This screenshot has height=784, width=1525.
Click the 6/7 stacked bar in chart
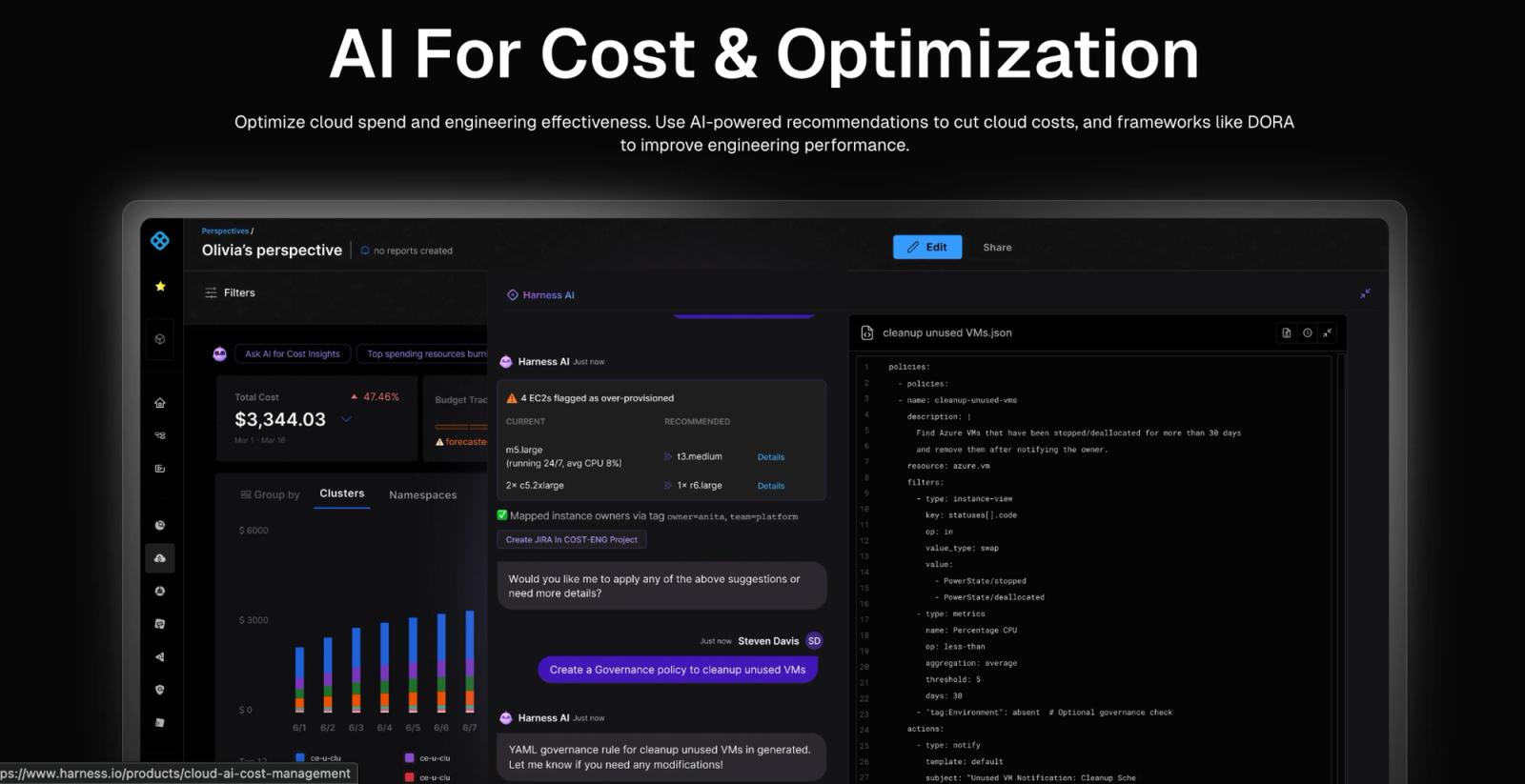tap(470, 662)
